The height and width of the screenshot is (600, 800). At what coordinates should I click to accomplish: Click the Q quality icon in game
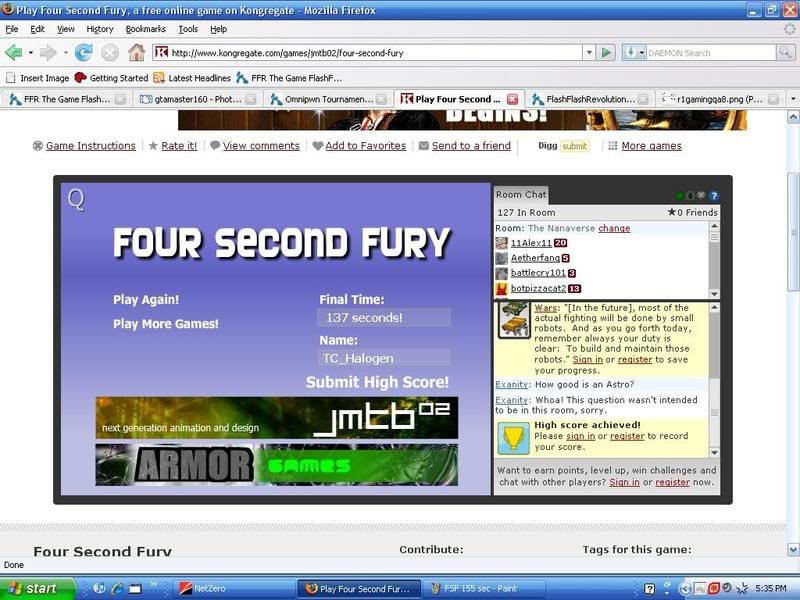coord(76,200)
